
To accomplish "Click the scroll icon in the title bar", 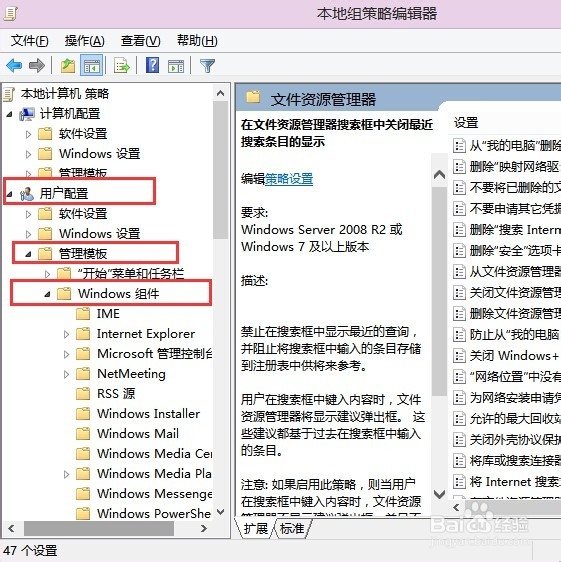I will coord(10,14).
